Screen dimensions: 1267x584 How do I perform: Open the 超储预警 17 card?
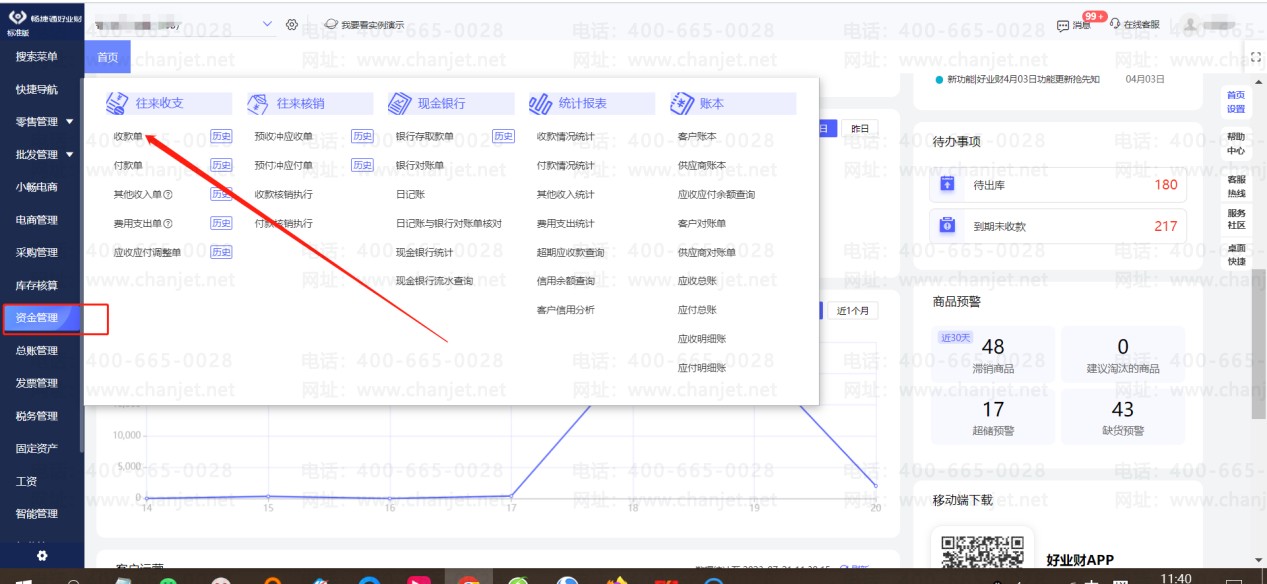[x=993, y=417]
